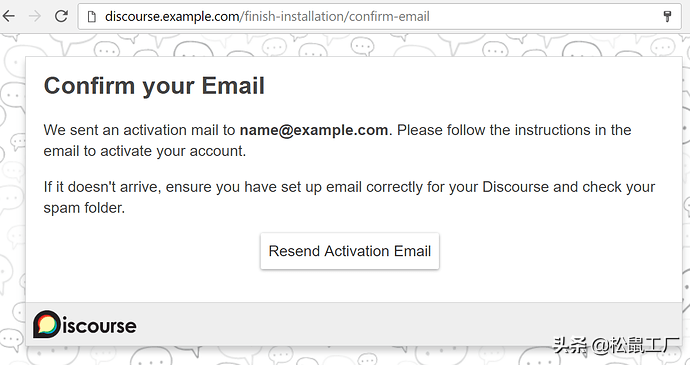Click the watermark text at bottom right

coord(616,345)
